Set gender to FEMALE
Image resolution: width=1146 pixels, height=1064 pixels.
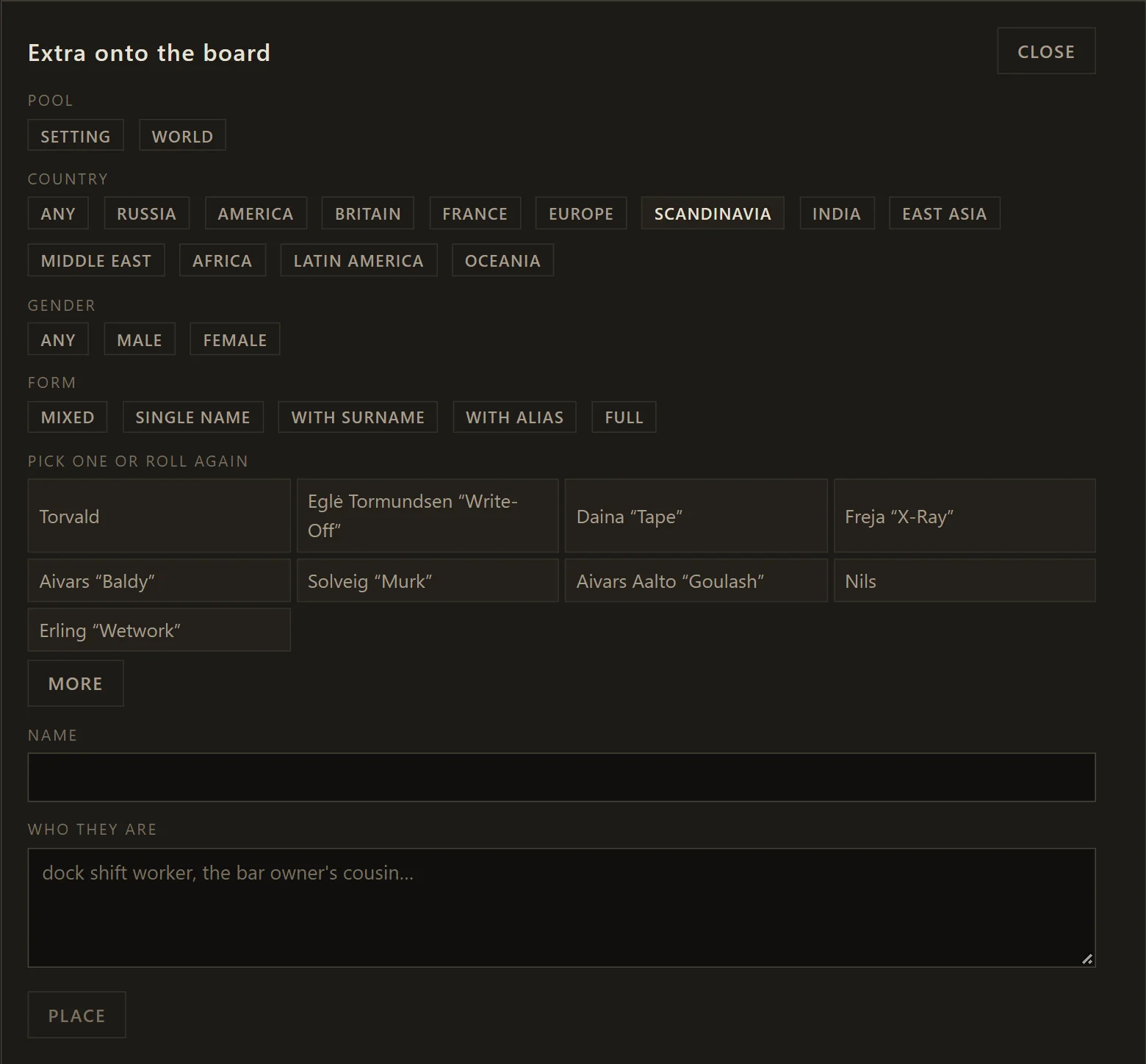(x=235, y=339)
